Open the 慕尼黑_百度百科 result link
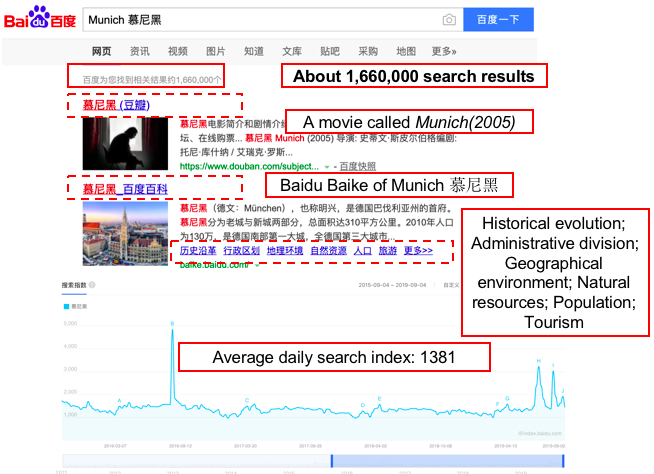654x474 pixels. point(125,189)
